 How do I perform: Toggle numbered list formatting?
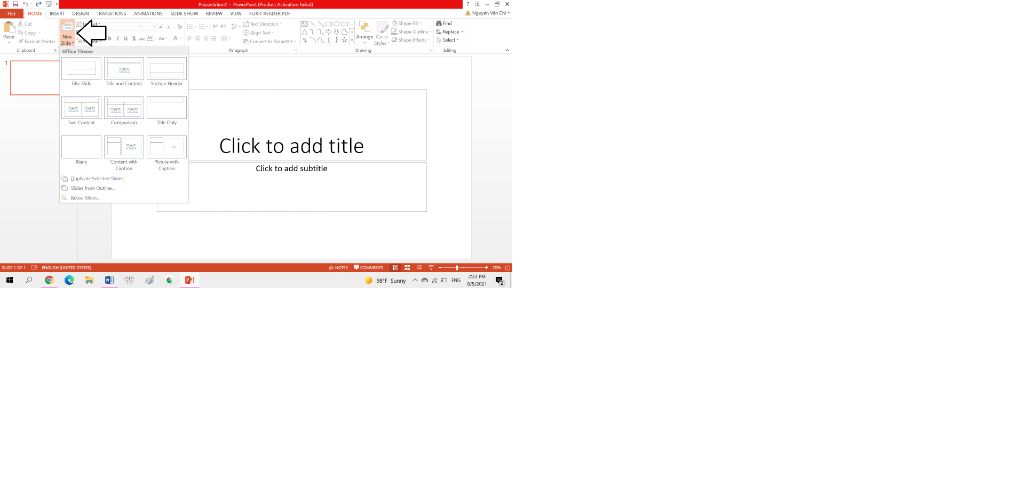pos(203,26)
